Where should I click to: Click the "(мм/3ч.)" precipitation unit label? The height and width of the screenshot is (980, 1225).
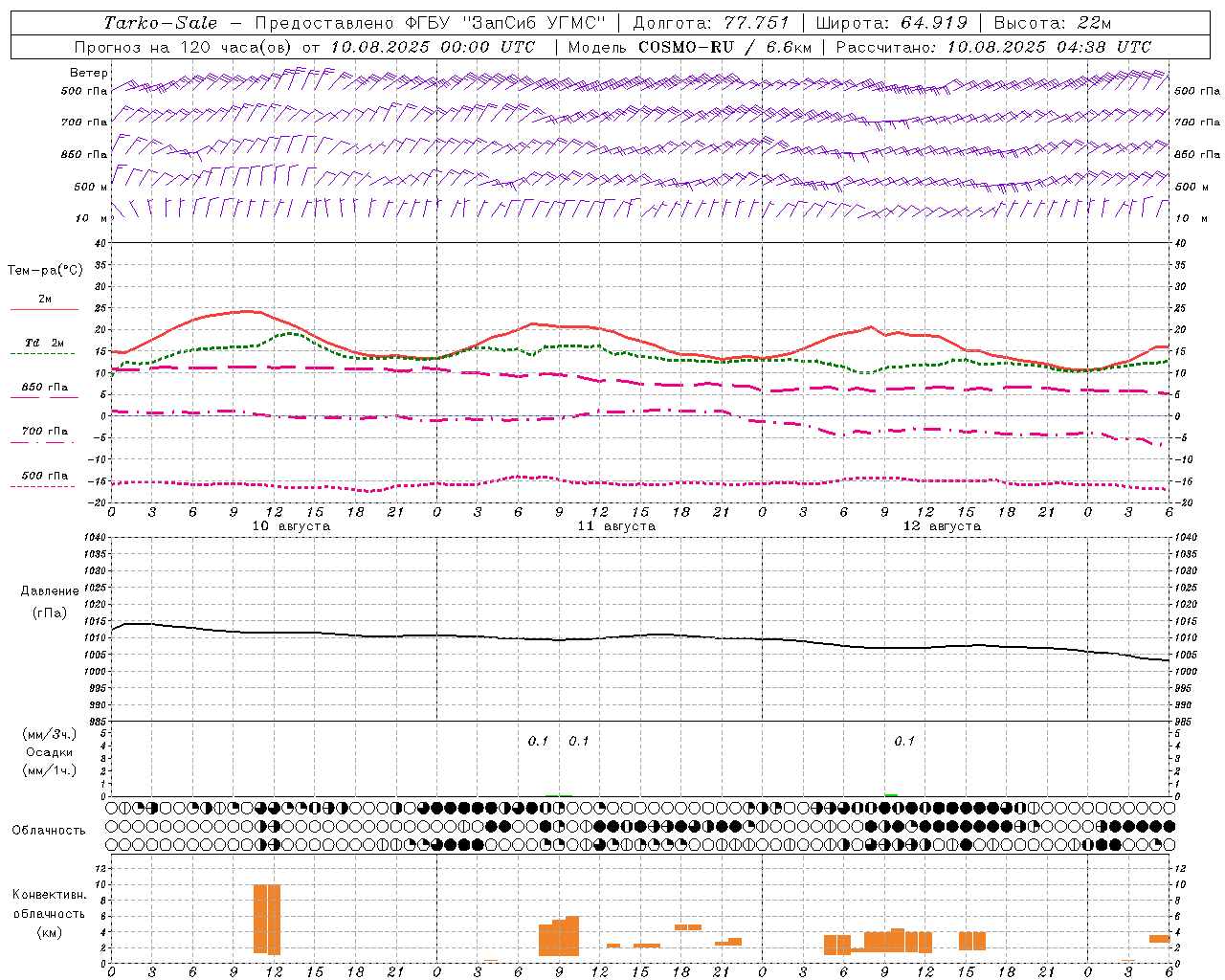(x=50, y=734)
